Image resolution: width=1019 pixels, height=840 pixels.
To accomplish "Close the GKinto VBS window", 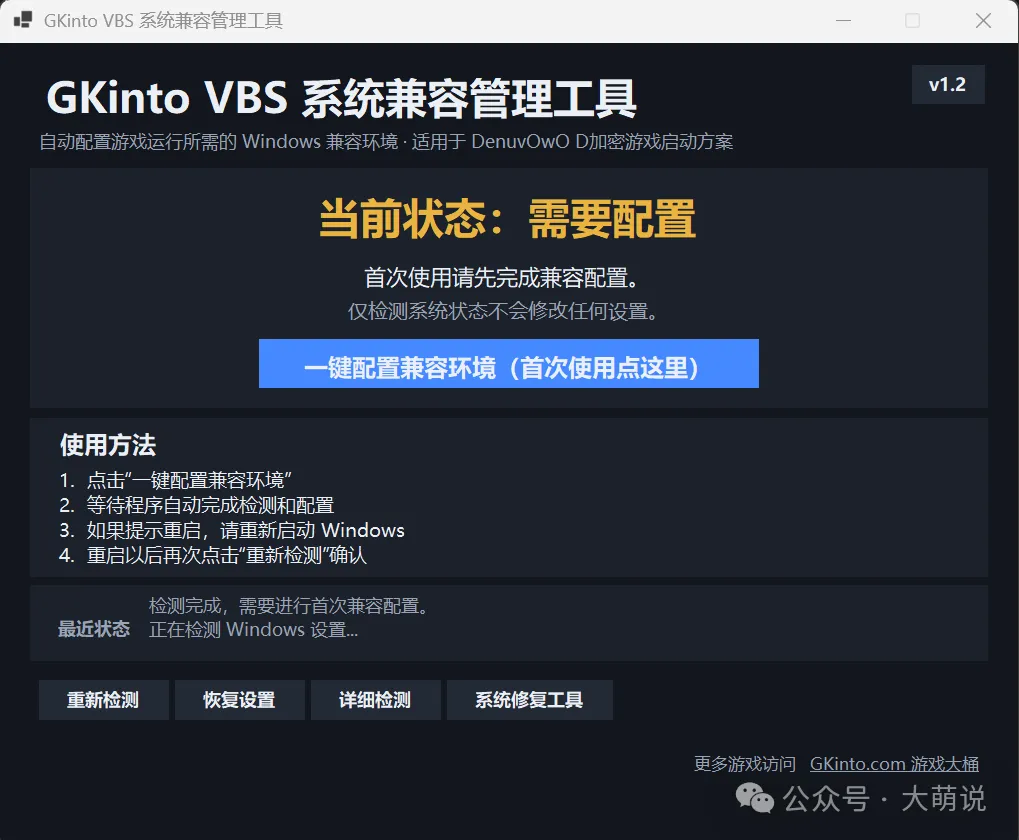I will tap(983, 21).
